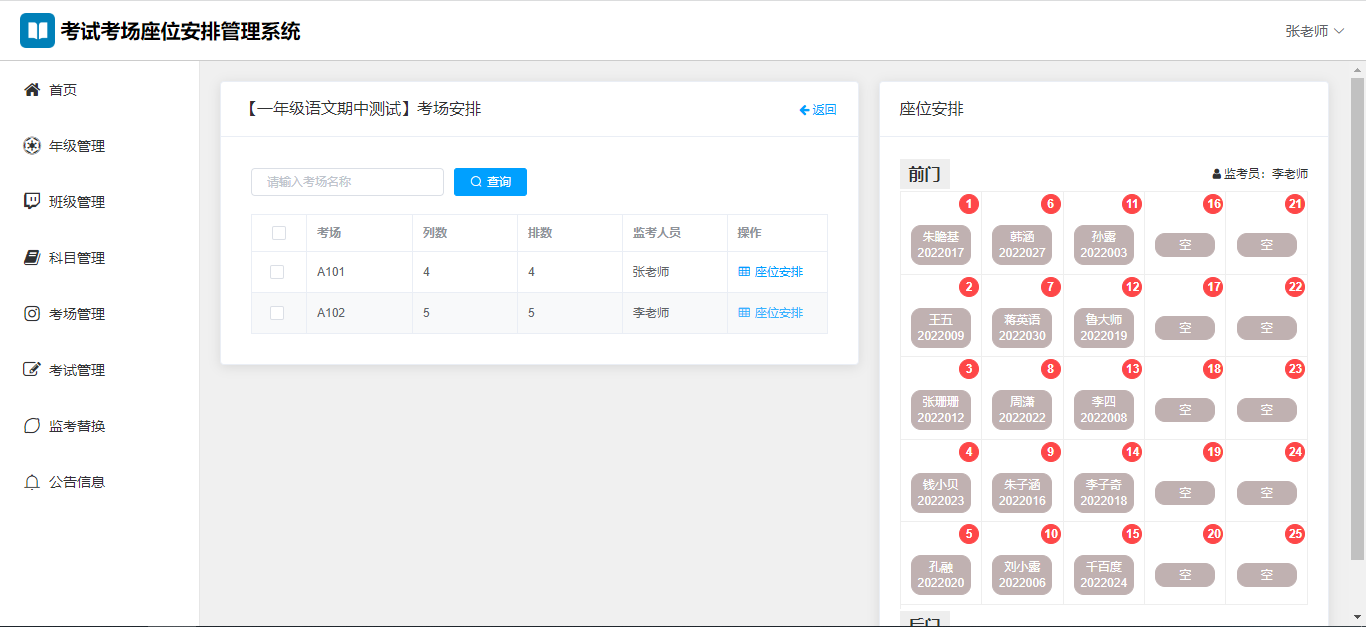Select seat of 韩涵 2022027

point(1022,245)
